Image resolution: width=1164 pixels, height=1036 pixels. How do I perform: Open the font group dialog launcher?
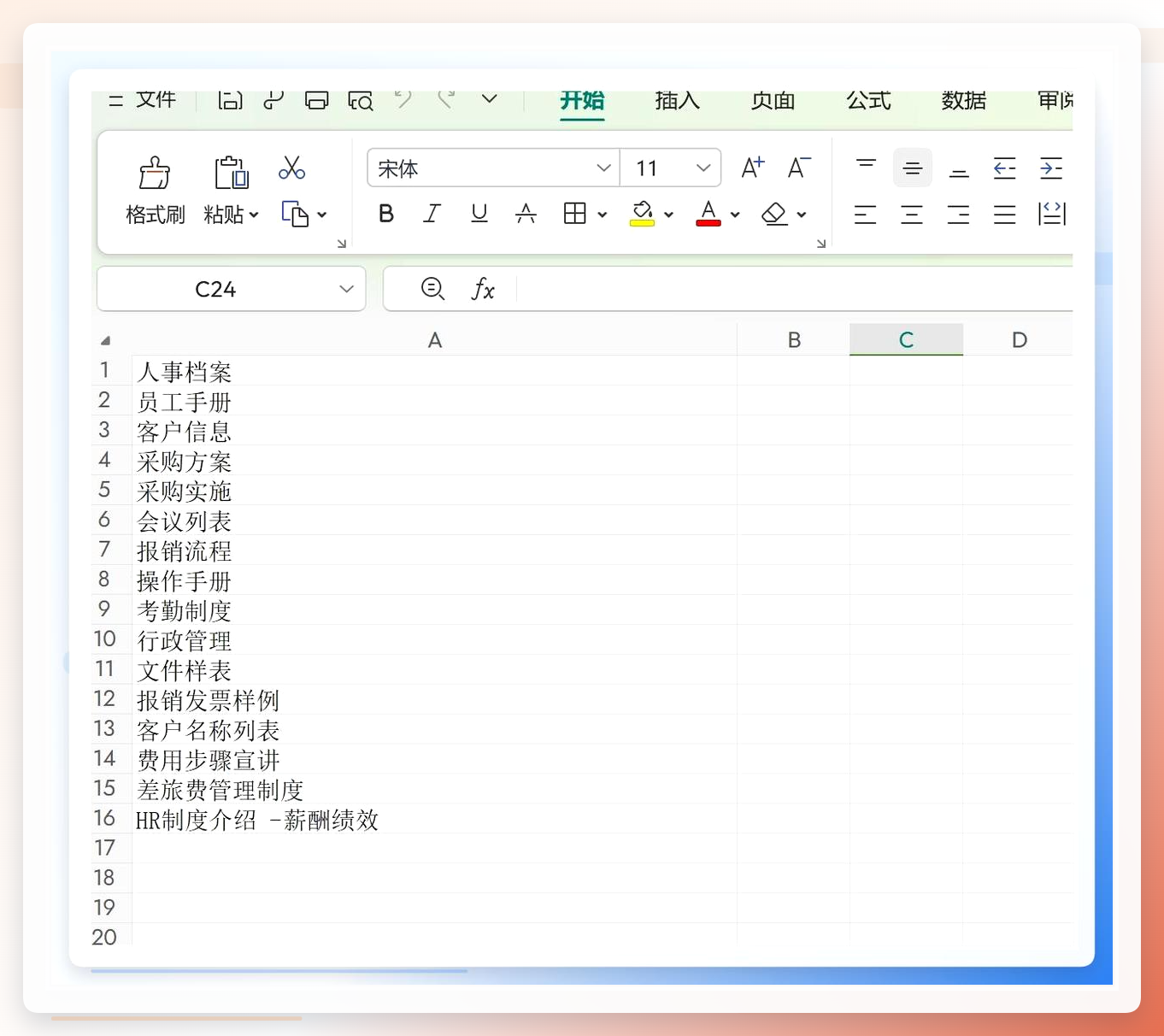point(821,244)
